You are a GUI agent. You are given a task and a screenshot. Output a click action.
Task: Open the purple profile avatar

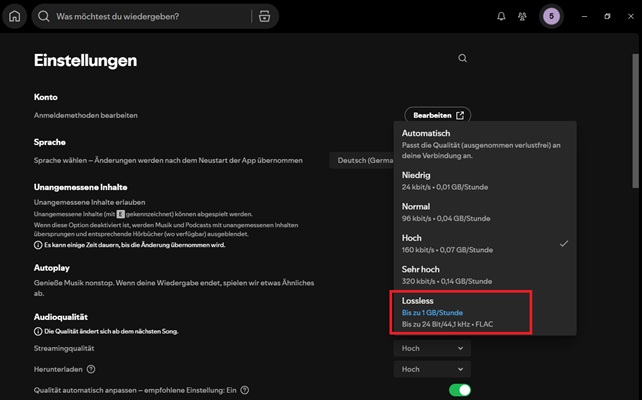(551, 16)
